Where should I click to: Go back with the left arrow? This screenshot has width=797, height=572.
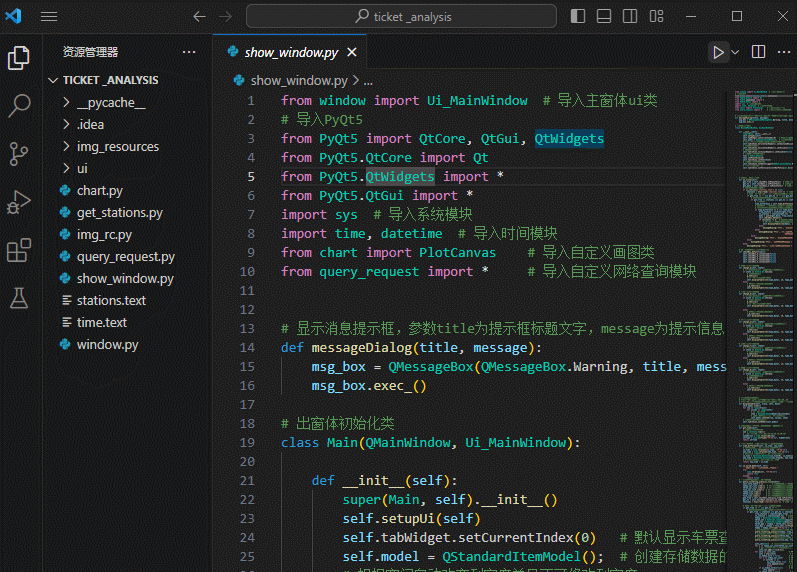[199, 17]
